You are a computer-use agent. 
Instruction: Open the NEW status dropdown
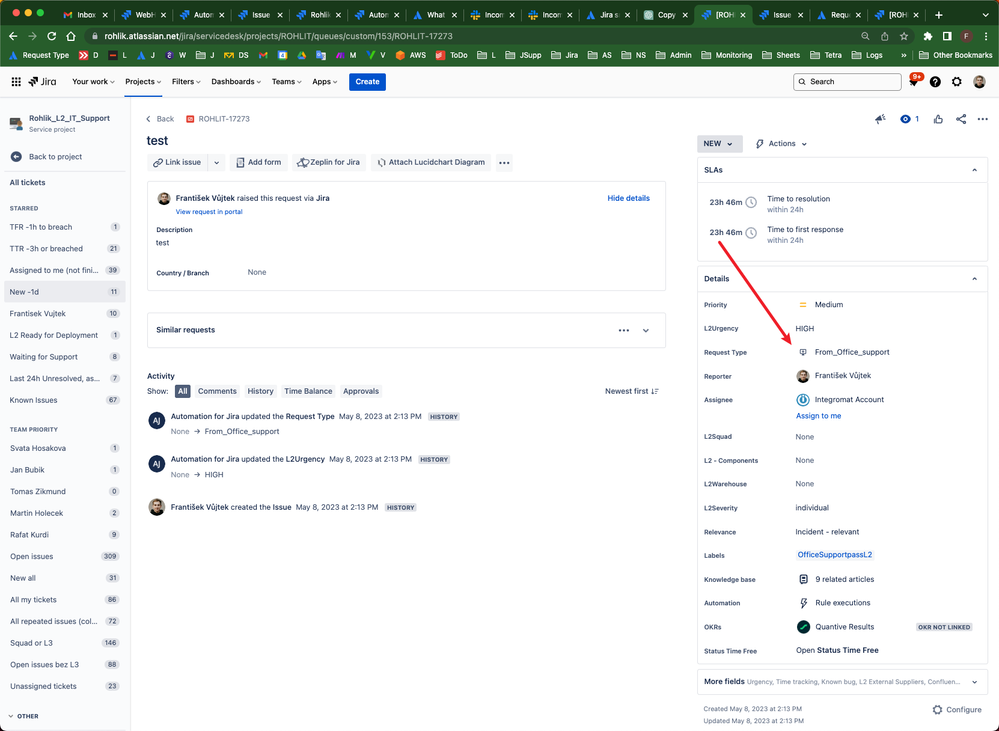tap(719, 144)
